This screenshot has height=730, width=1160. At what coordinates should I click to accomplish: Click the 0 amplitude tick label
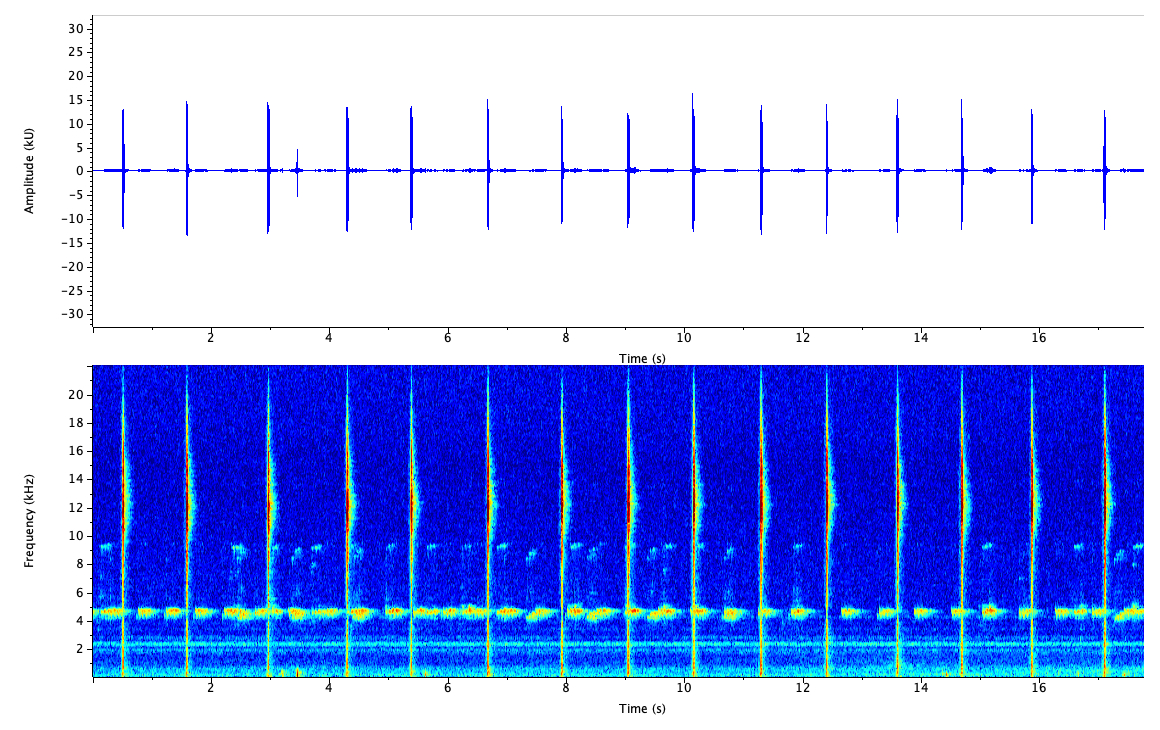(x=80, y=170)
